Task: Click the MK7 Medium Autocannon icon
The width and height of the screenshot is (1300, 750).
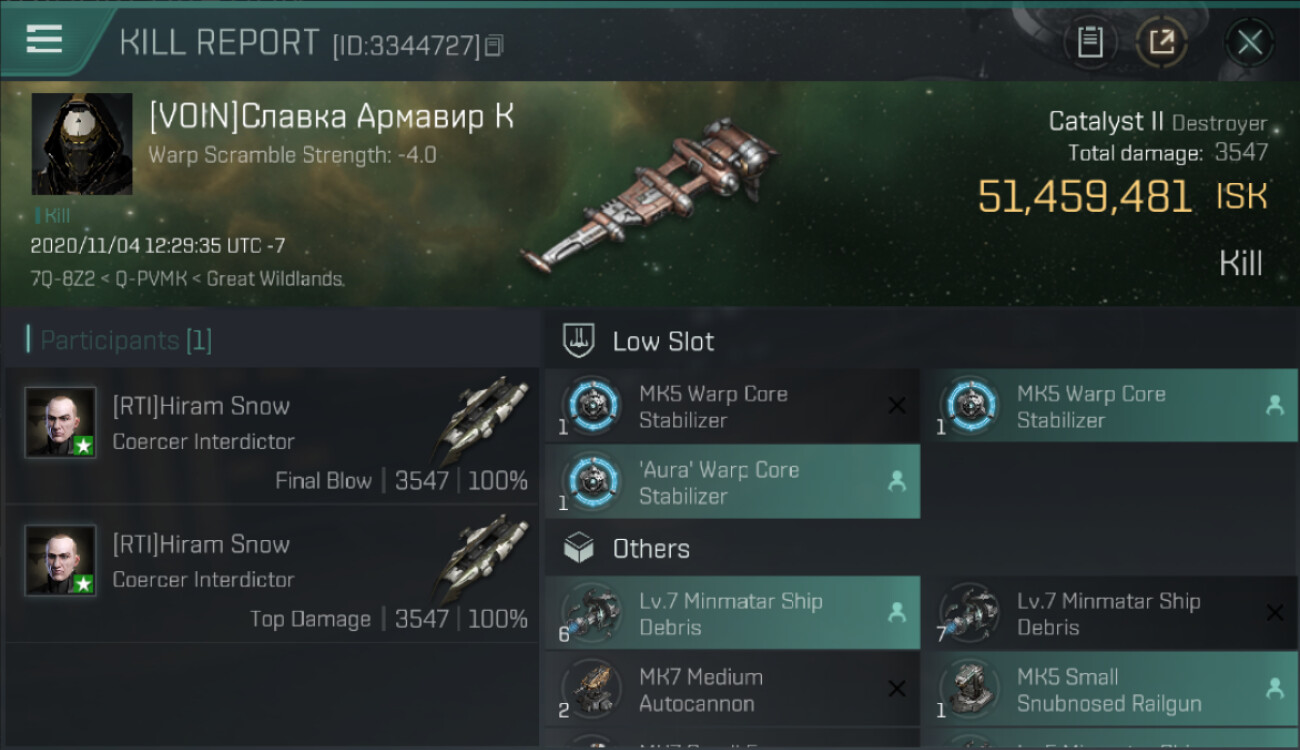Action: pyautogui.click(x=591, y=690)
